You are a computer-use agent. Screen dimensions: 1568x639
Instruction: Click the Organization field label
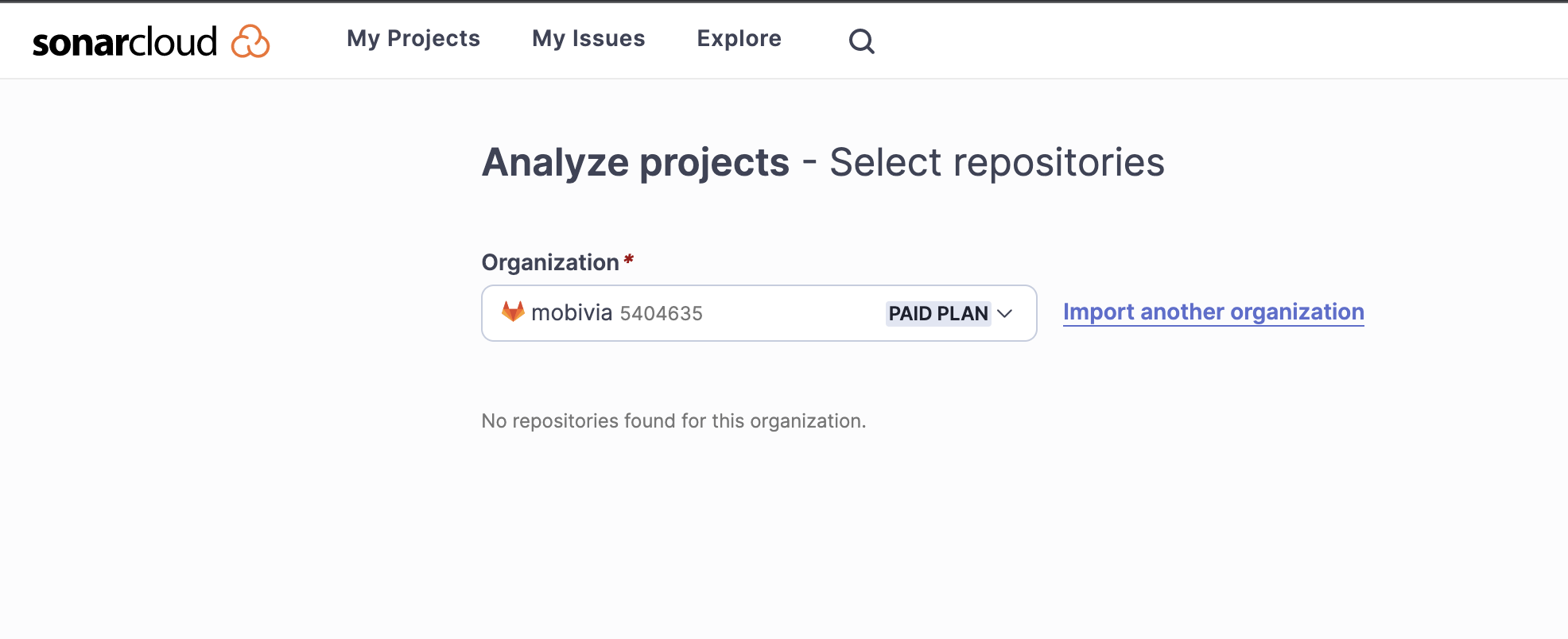pos(550,262)
